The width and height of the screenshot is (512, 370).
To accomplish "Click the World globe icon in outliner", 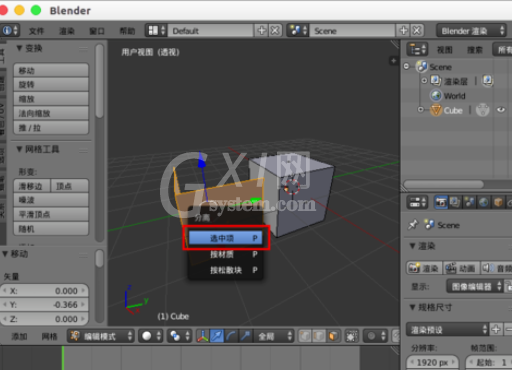I will pos(436,96).
